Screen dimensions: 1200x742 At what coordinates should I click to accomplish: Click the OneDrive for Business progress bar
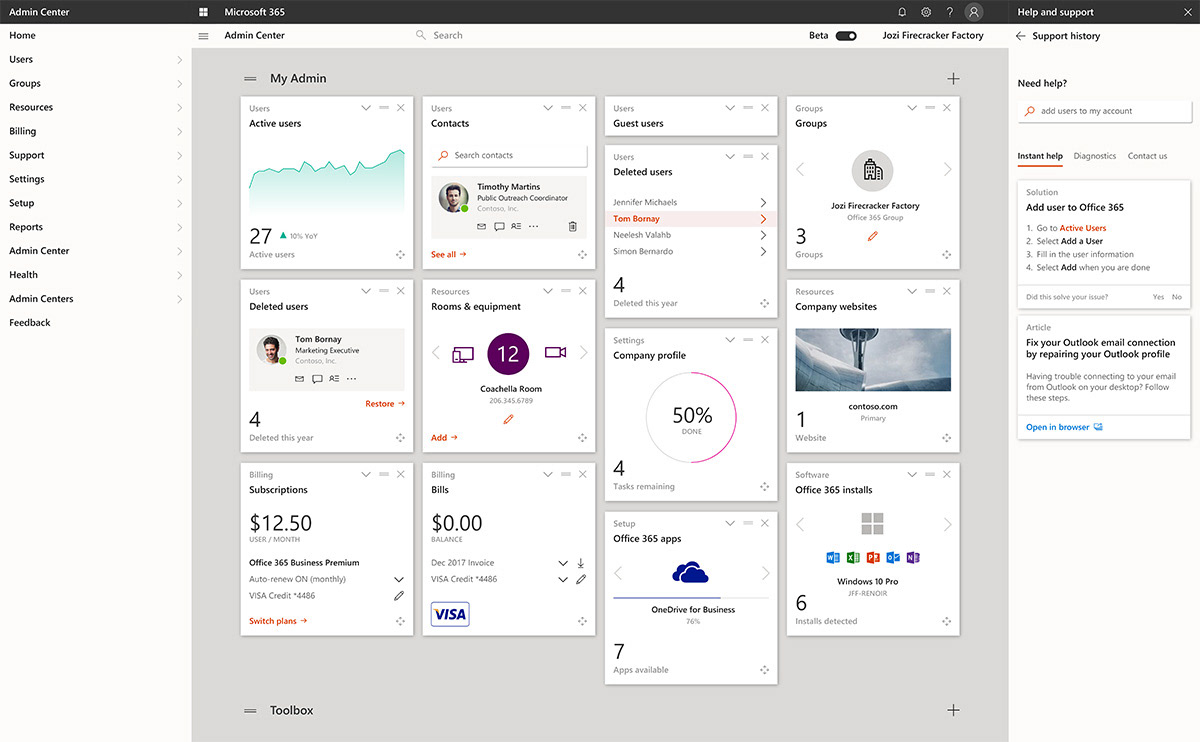pyautogui.click(x=692, y=598)
